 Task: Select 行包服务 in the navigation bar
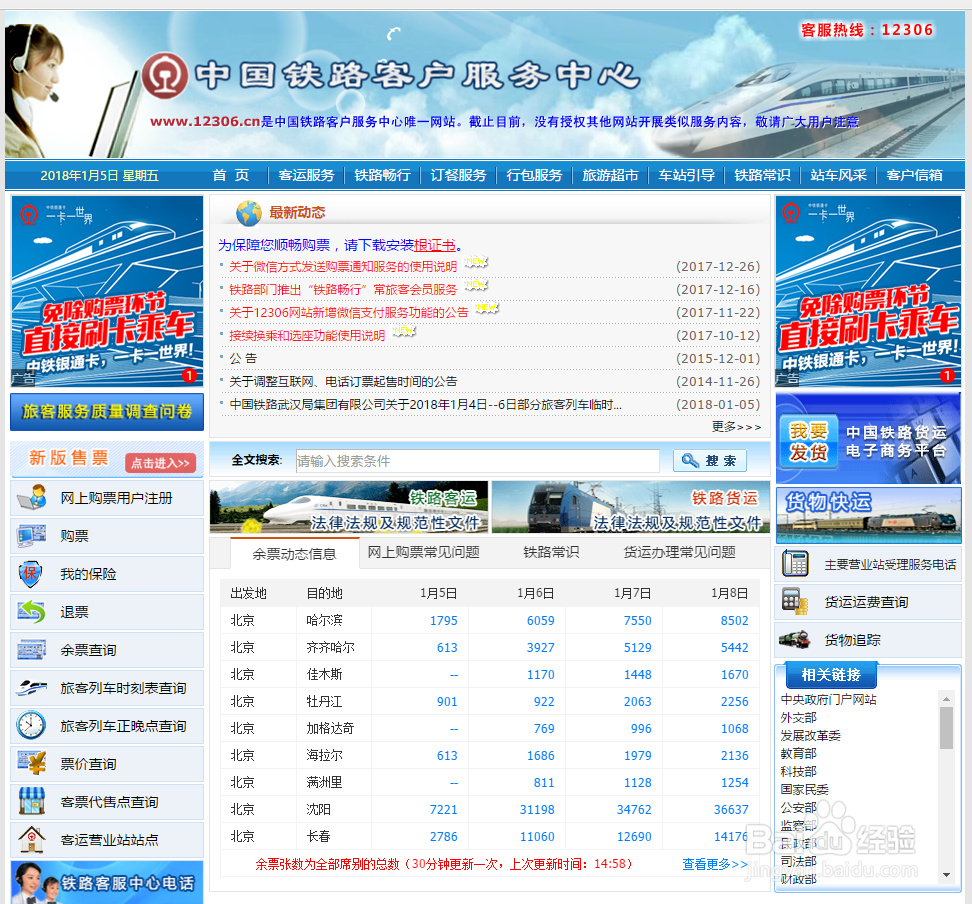point(534,175)
